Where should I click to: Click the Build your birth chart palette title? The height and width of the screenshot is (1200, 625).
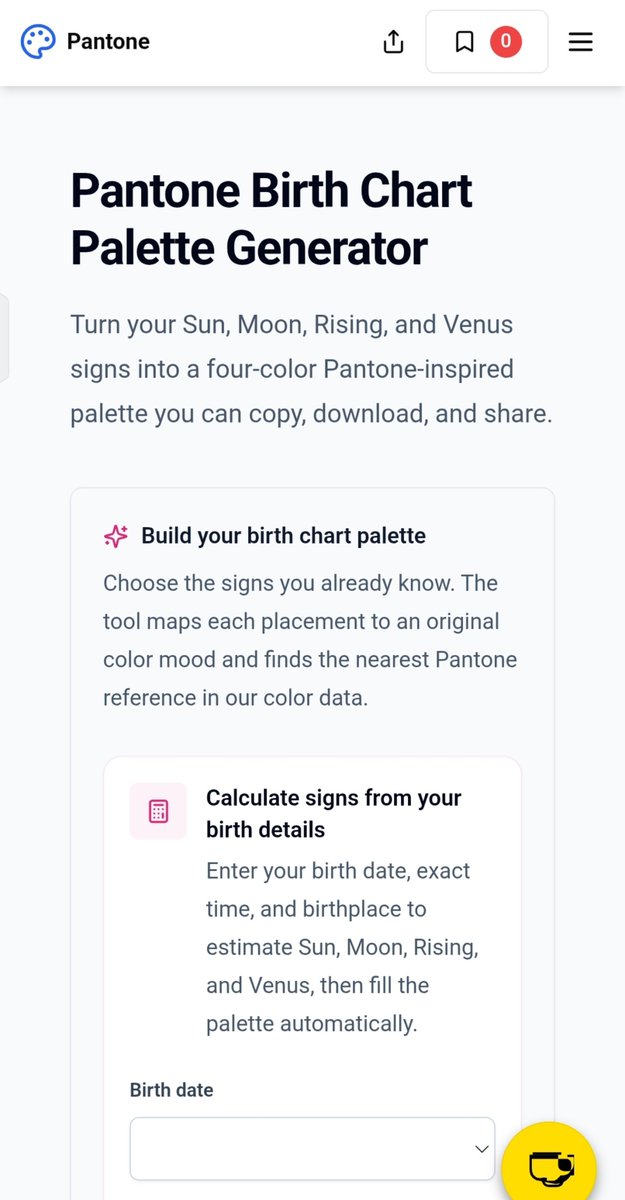click(283, 536)
